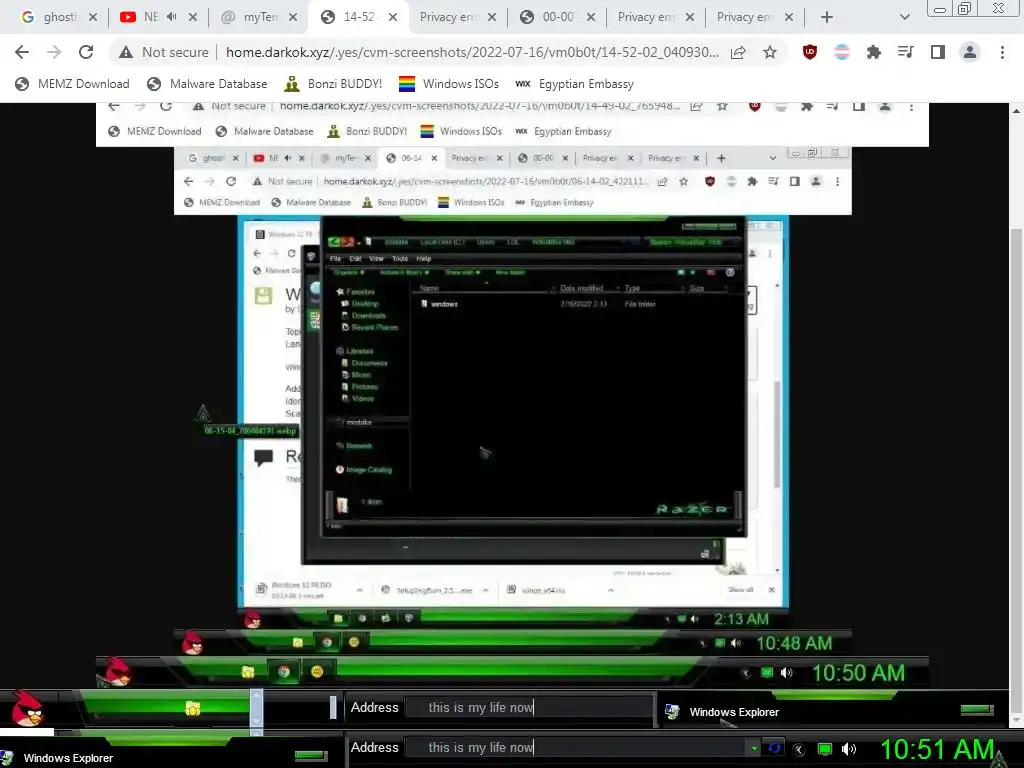Close the Google 'ghost' tab in outermost Chrome
The image size is (1024, 768).
coord(93,17)
